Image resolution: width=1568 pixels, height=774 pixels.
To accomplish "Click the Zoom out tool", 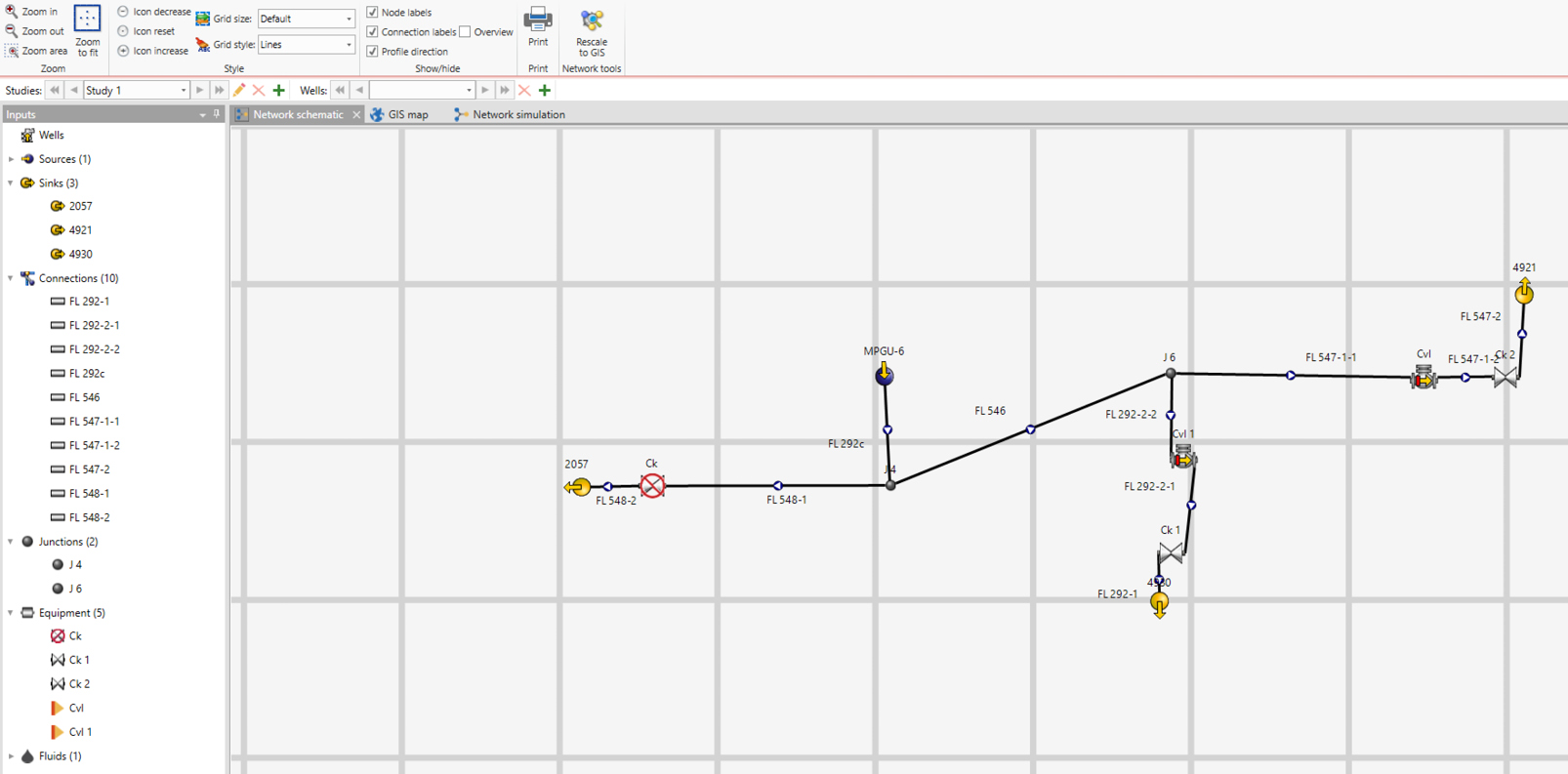I will point(33,31).
